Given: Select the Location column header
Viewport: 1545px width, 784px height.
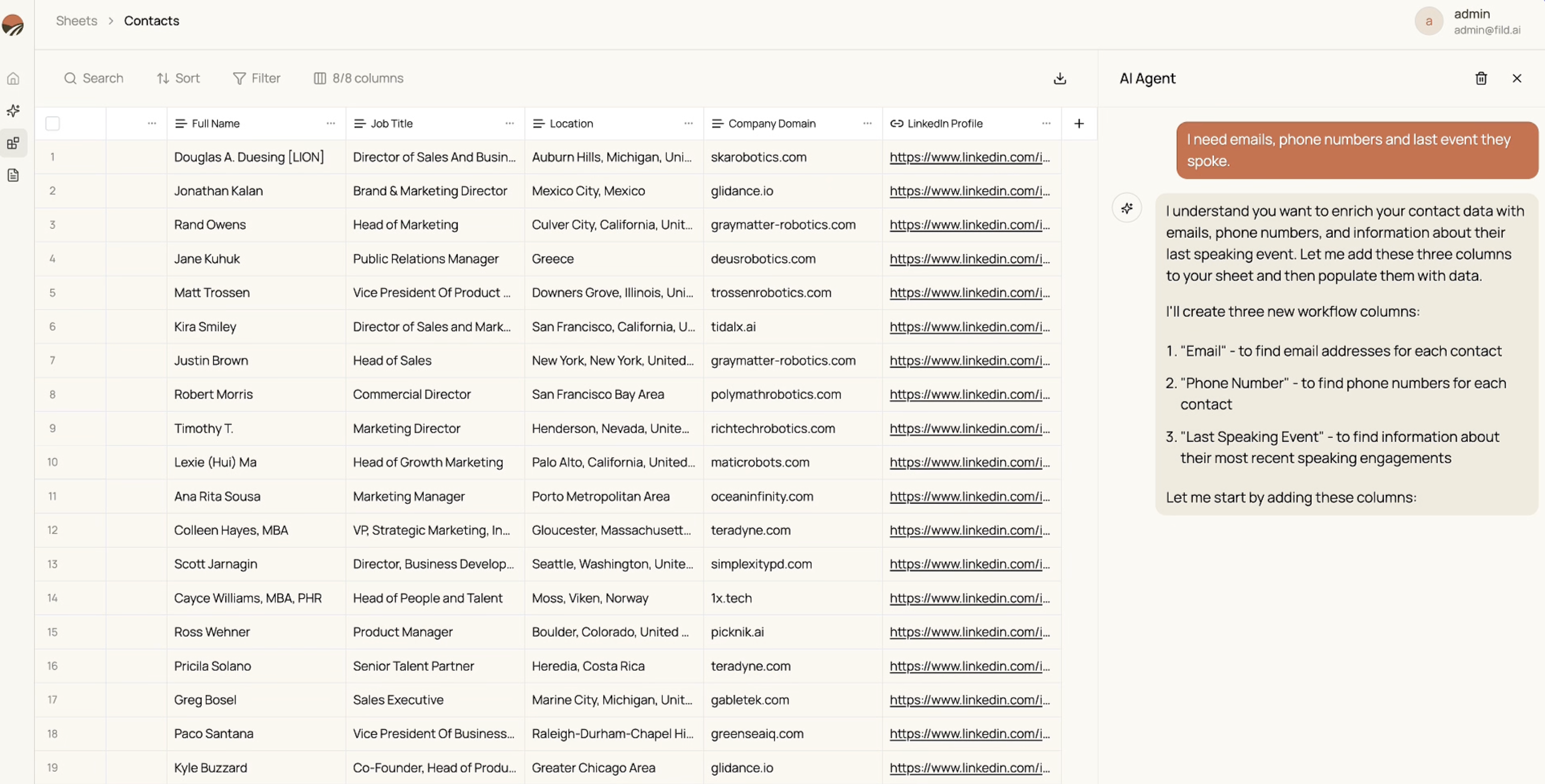Looking at the screenshot, I should [x=613, y=123].
